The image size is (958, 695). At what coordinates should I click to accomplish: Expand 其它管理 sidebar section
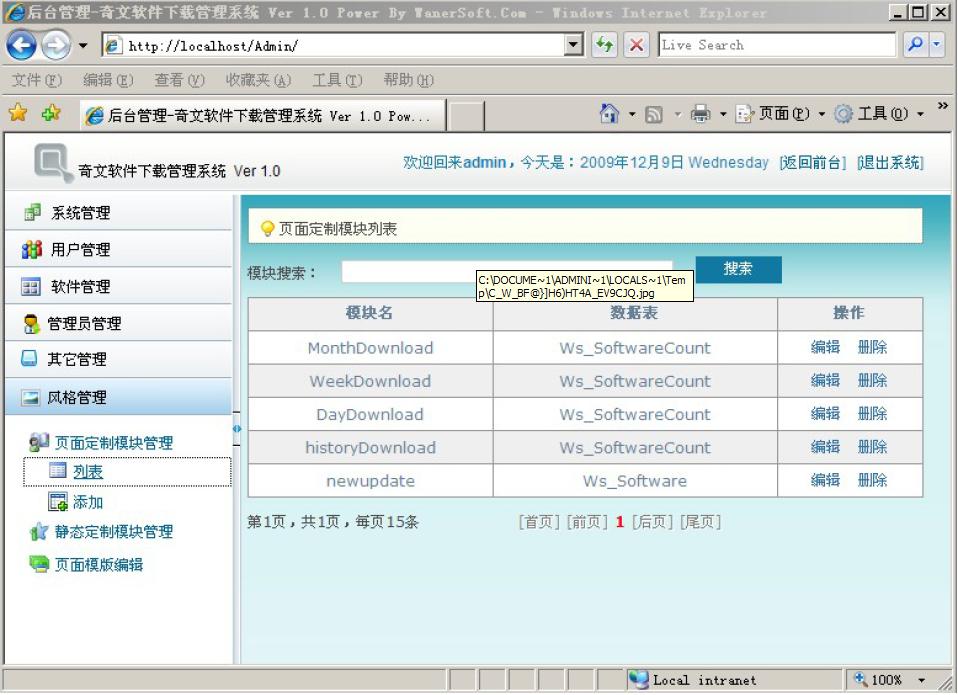click(119, 359)
